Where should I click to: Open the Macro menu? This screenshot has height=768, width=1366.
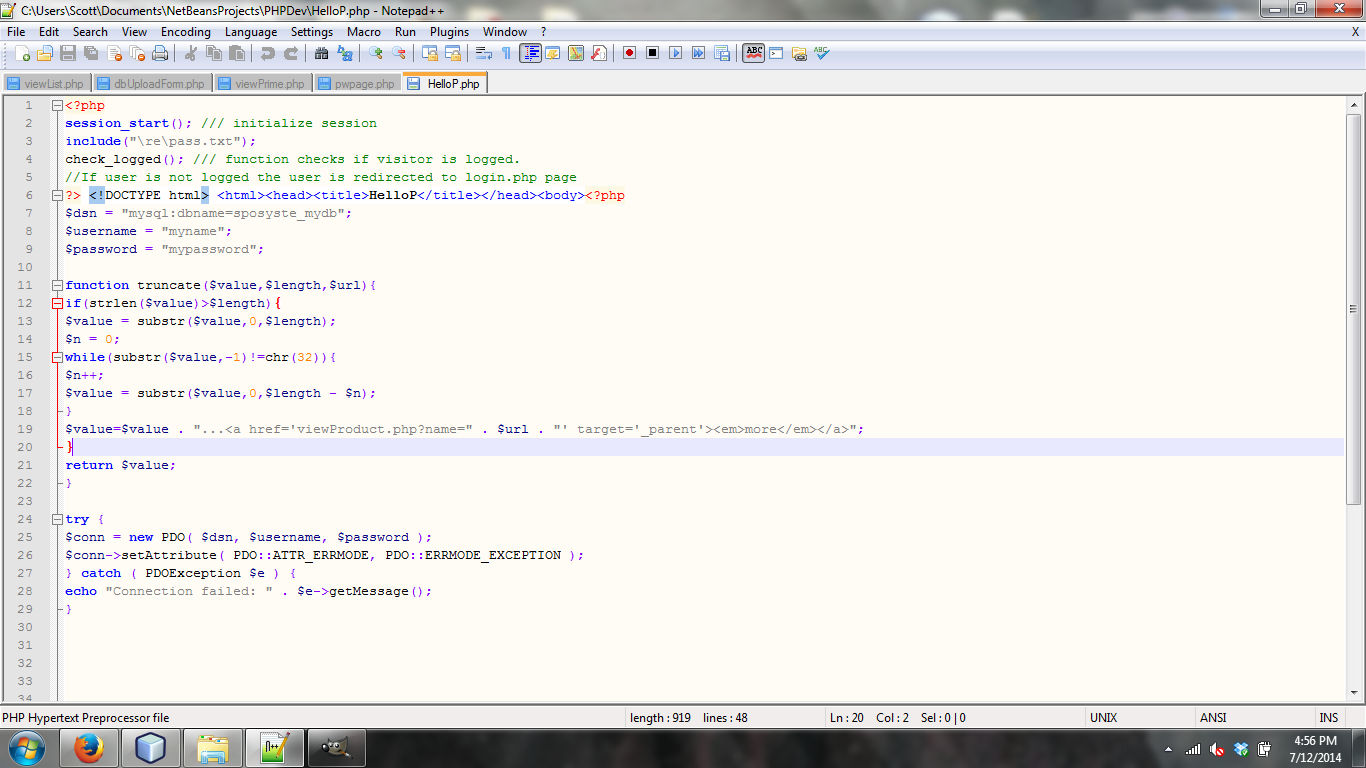364,32
